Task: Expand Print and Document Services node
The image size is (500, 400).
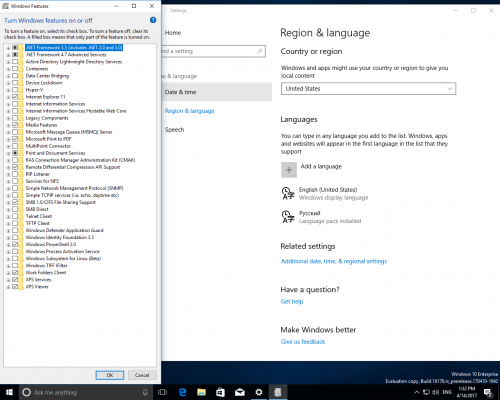Action: click(x=8, y=153)
